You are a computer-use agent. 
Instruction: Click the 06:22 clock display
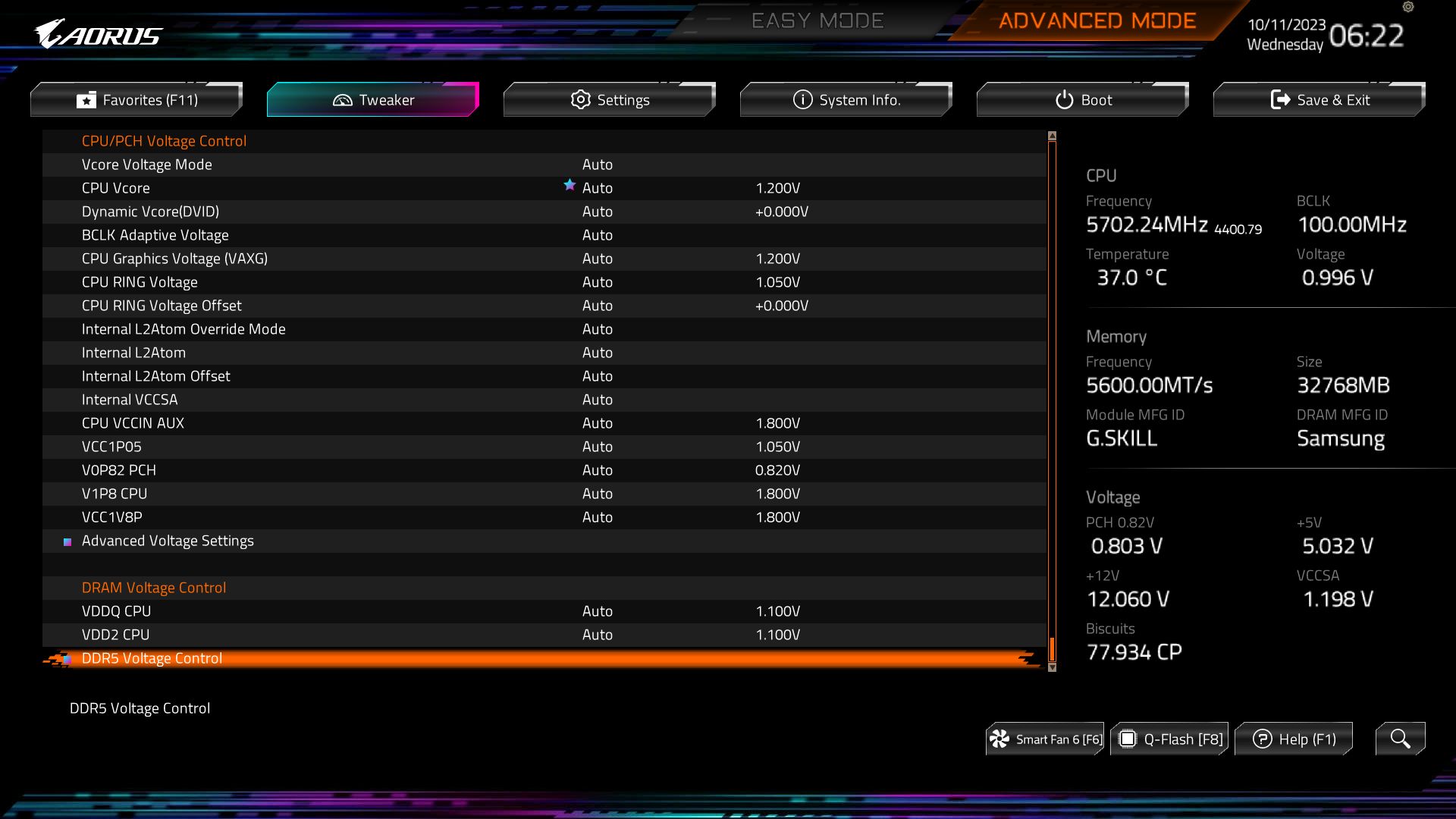click(1367, 36)
